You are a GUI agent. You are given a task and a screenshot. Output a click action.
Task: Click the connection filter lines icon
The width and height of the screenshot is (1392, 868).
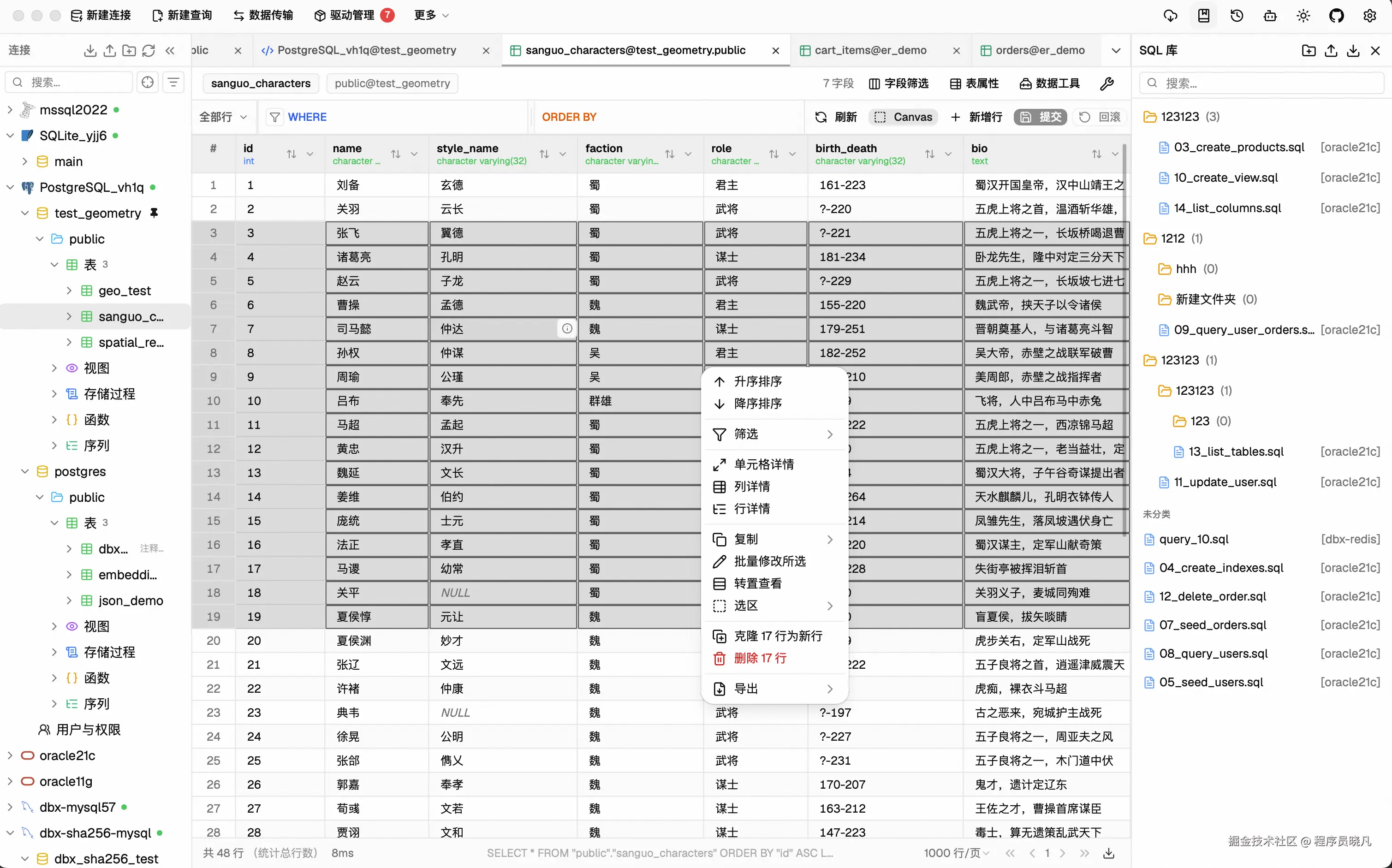pos(173,82)
